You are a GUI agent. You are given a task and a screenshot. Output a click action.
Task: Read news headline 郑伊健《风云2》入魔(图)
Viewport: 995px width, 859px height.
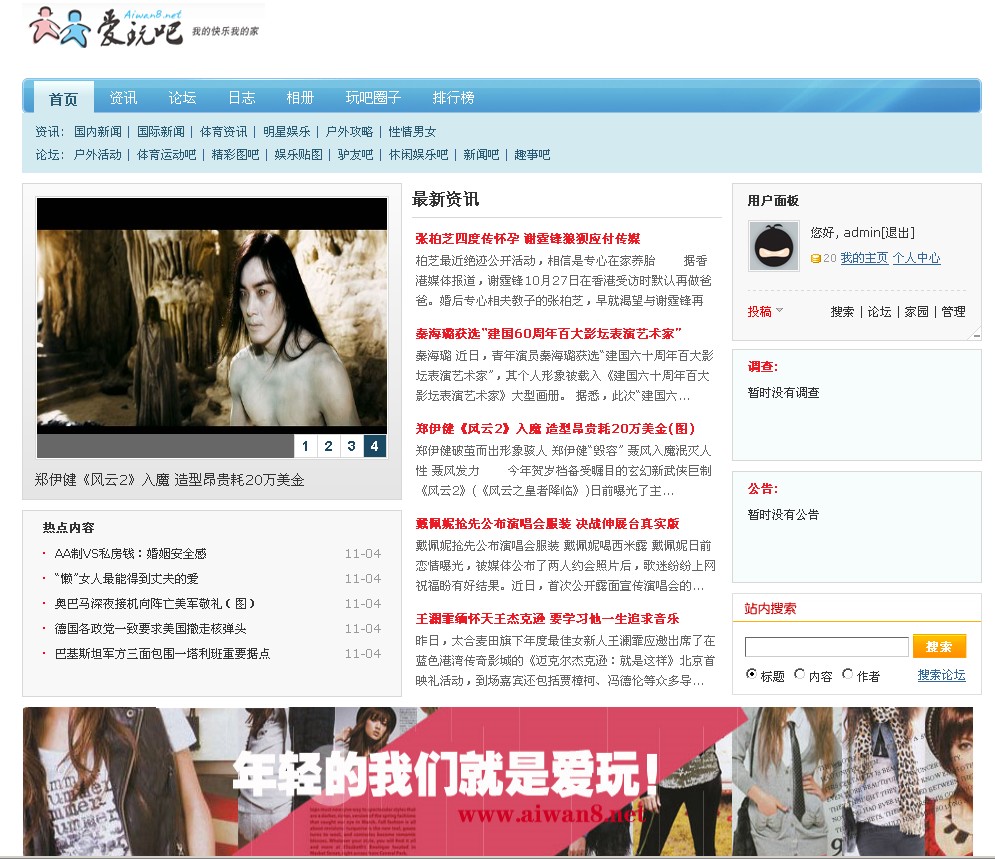tap(555, 429)
